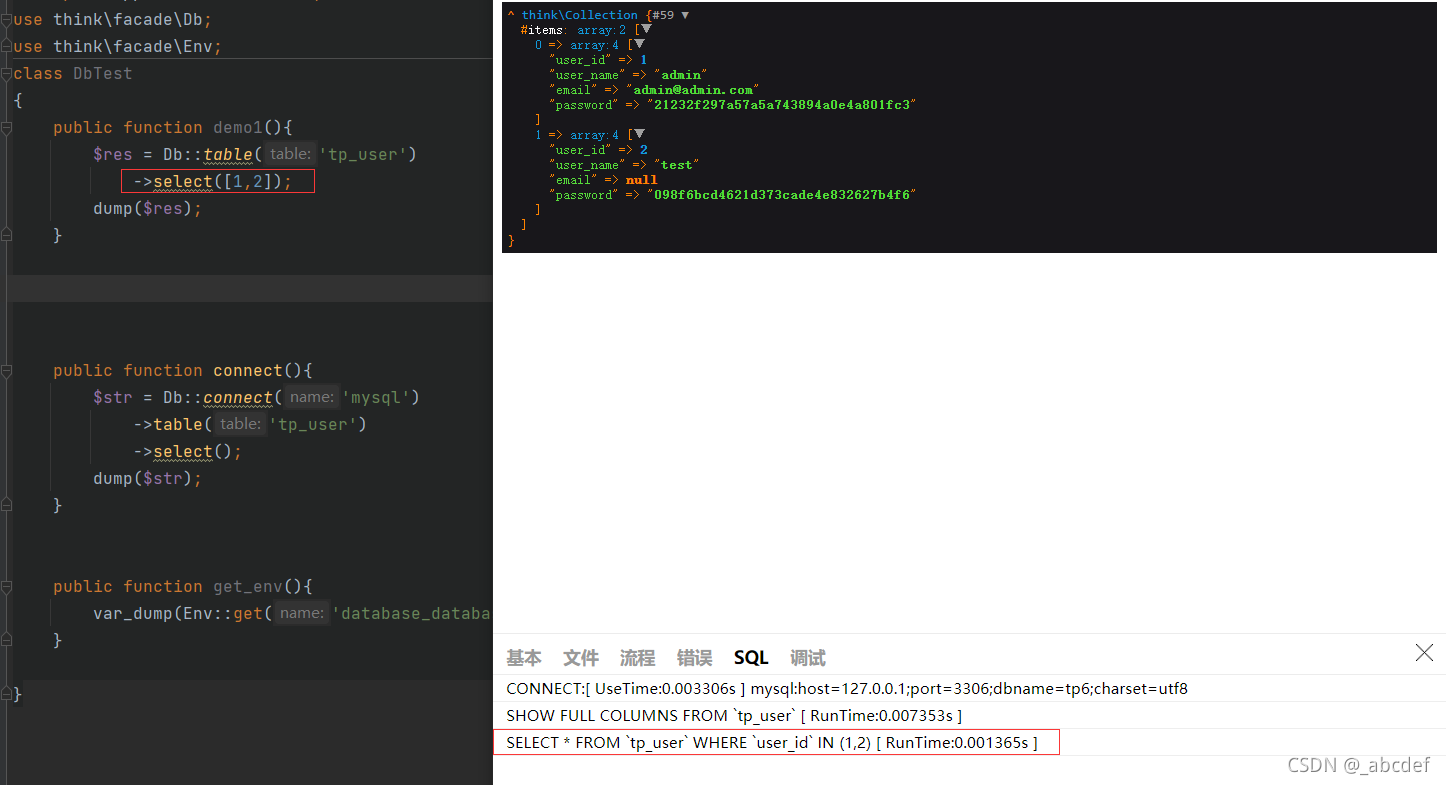
Task: Click the class DbTest declaration
Action: (73, 74)
